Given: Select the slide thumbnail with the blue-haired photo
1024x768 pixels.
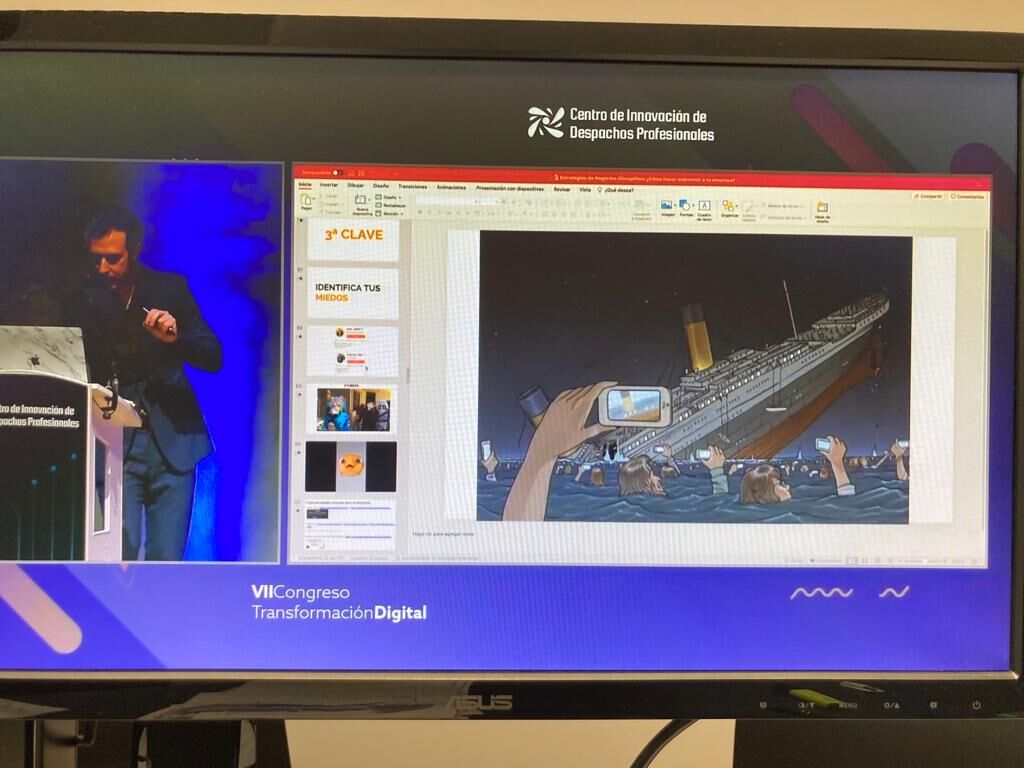Looking at the screenshot, I should pyautogui.click(x=352, y=409).
